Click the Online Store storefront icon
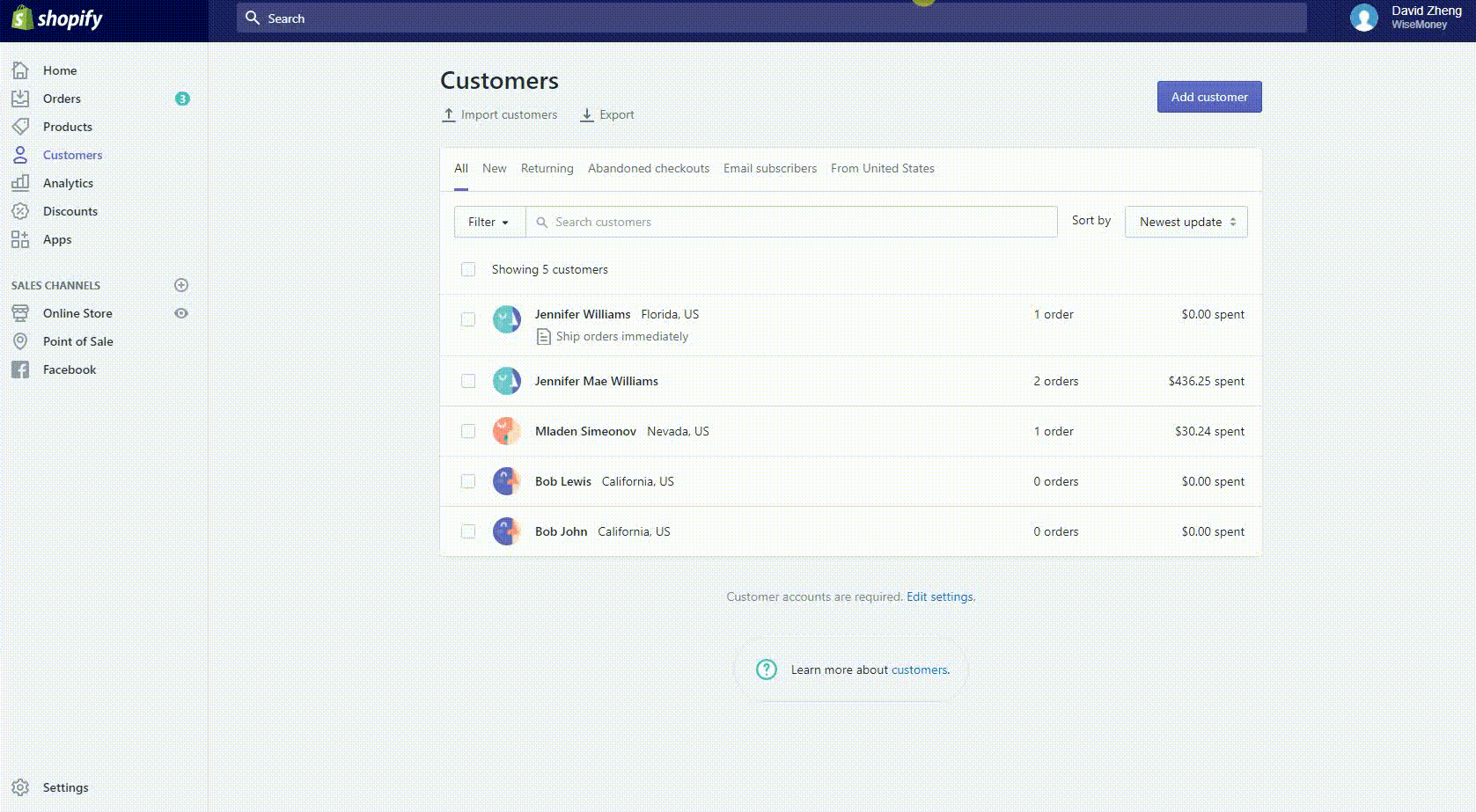The image size is (1476, 812). (x=20, y=313)
